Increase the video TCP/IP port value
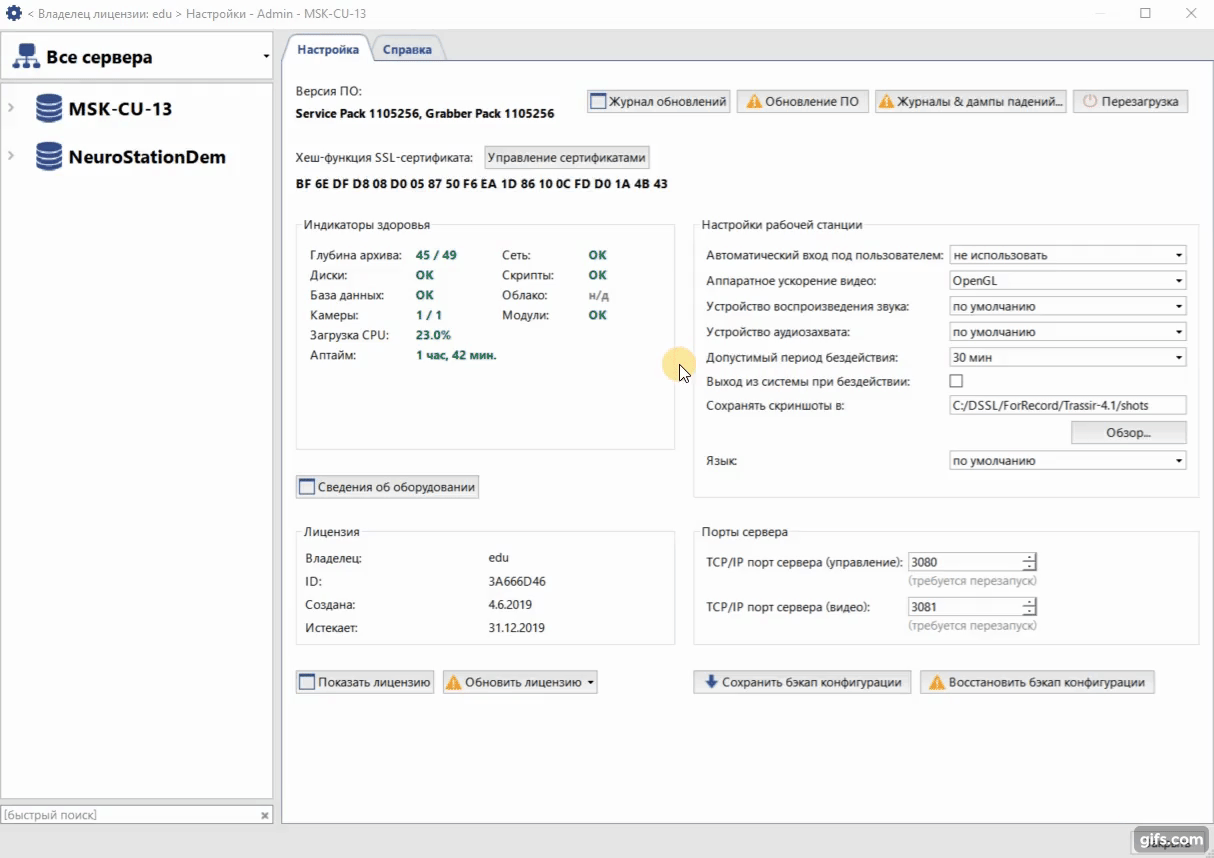The width and height of the screenshot is (1214, 858). pos(1030,602)
